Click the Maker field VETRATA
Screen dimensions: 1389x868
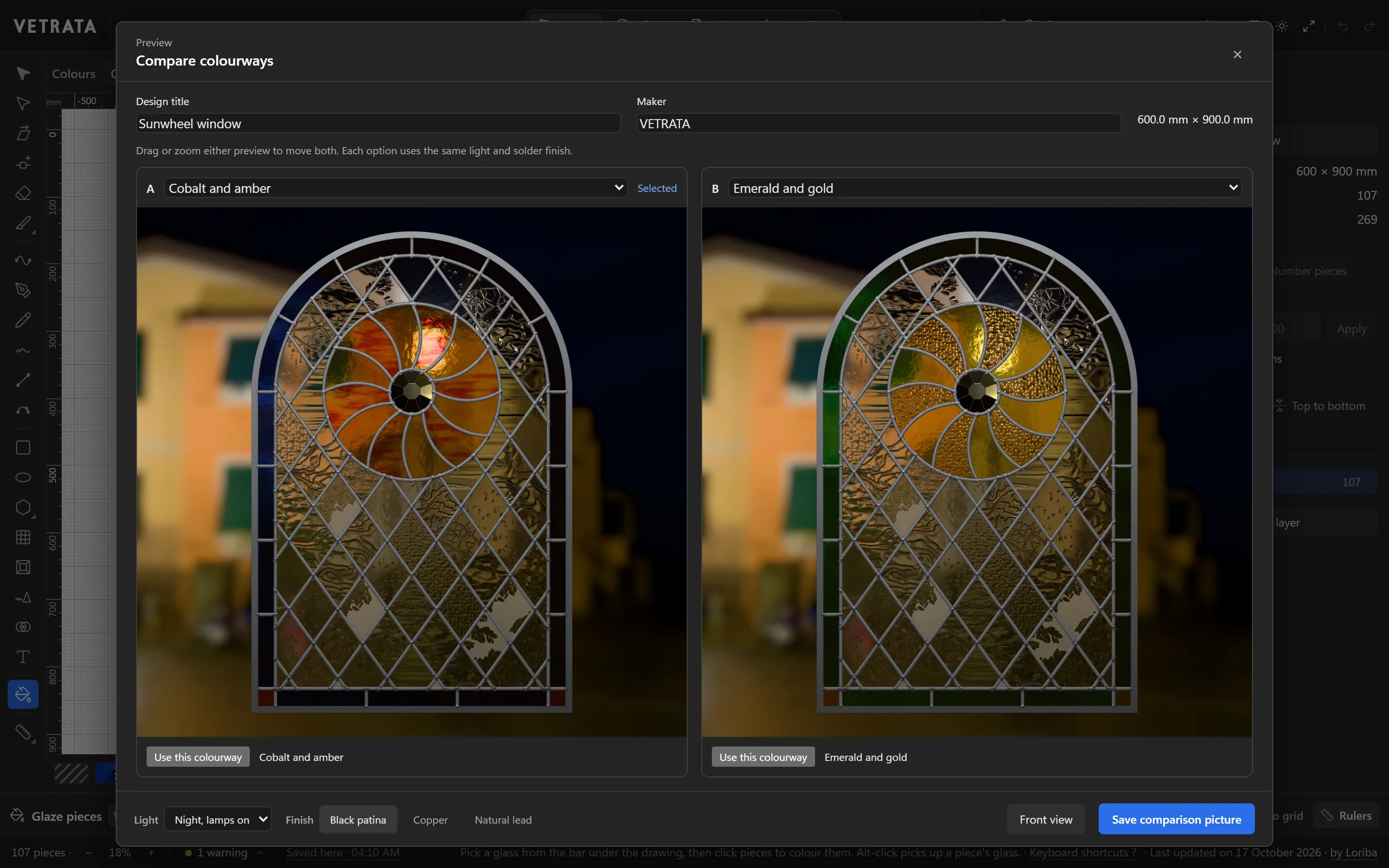[879, 123]
